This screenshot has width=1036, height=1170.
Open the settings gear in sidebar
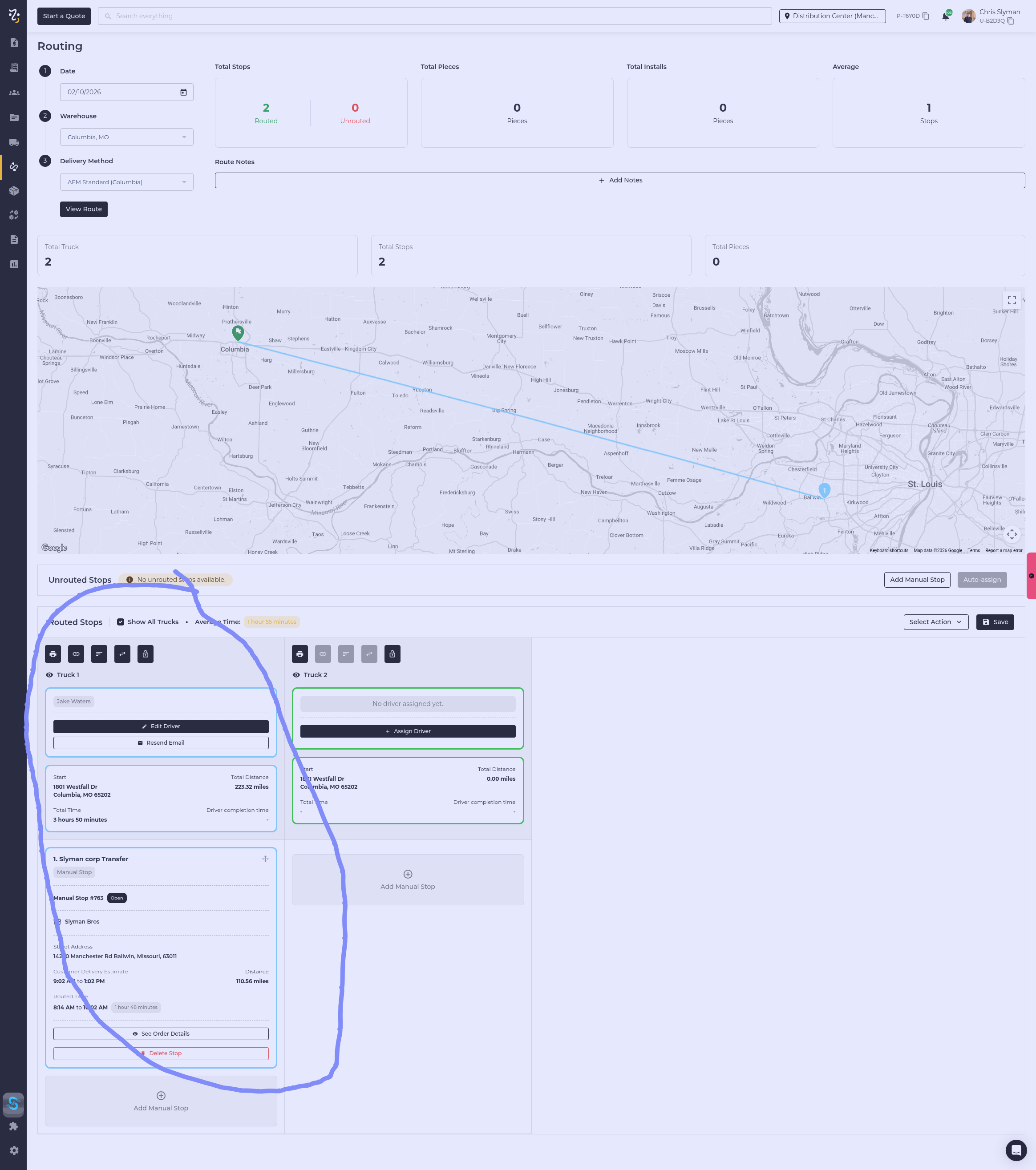point(14,1150)
